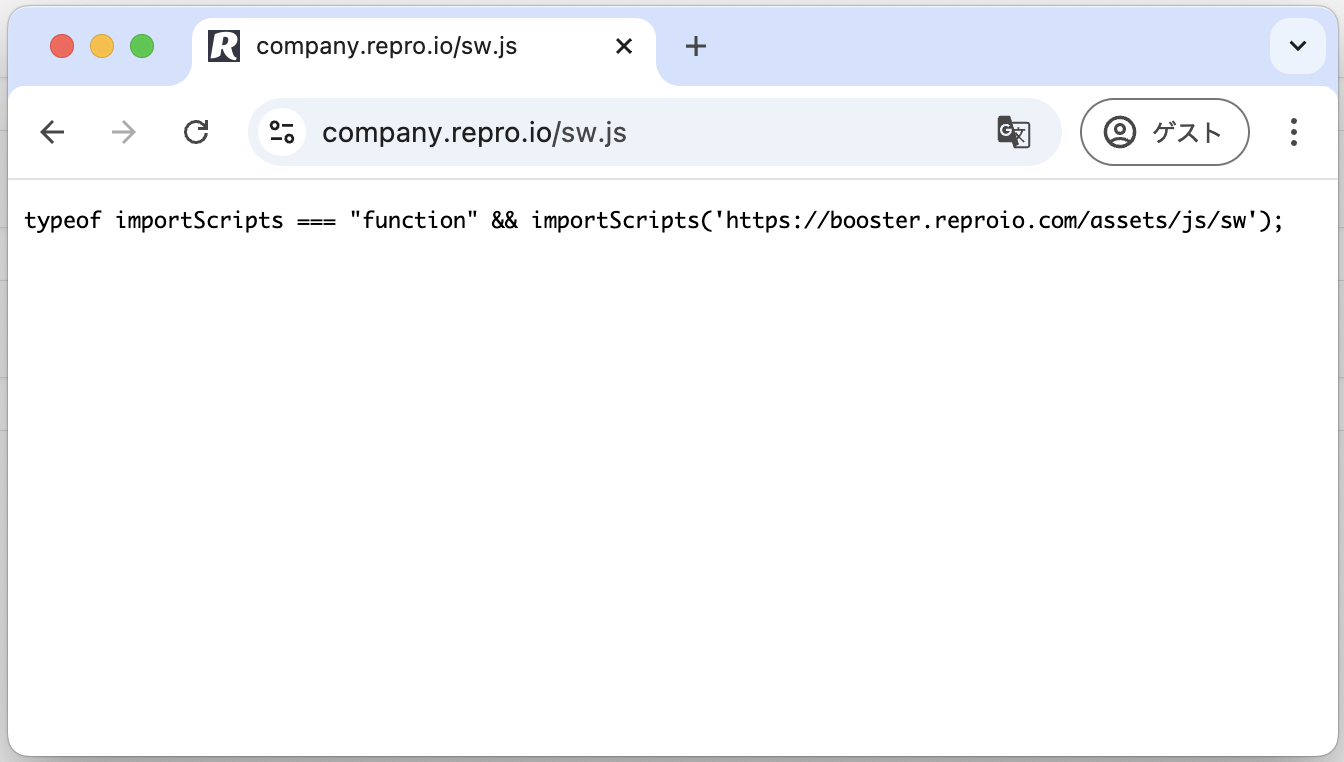This screenshot has width=1344, height=762.
Task: Open the Google Translate page icon
Action: [1013, 132]
